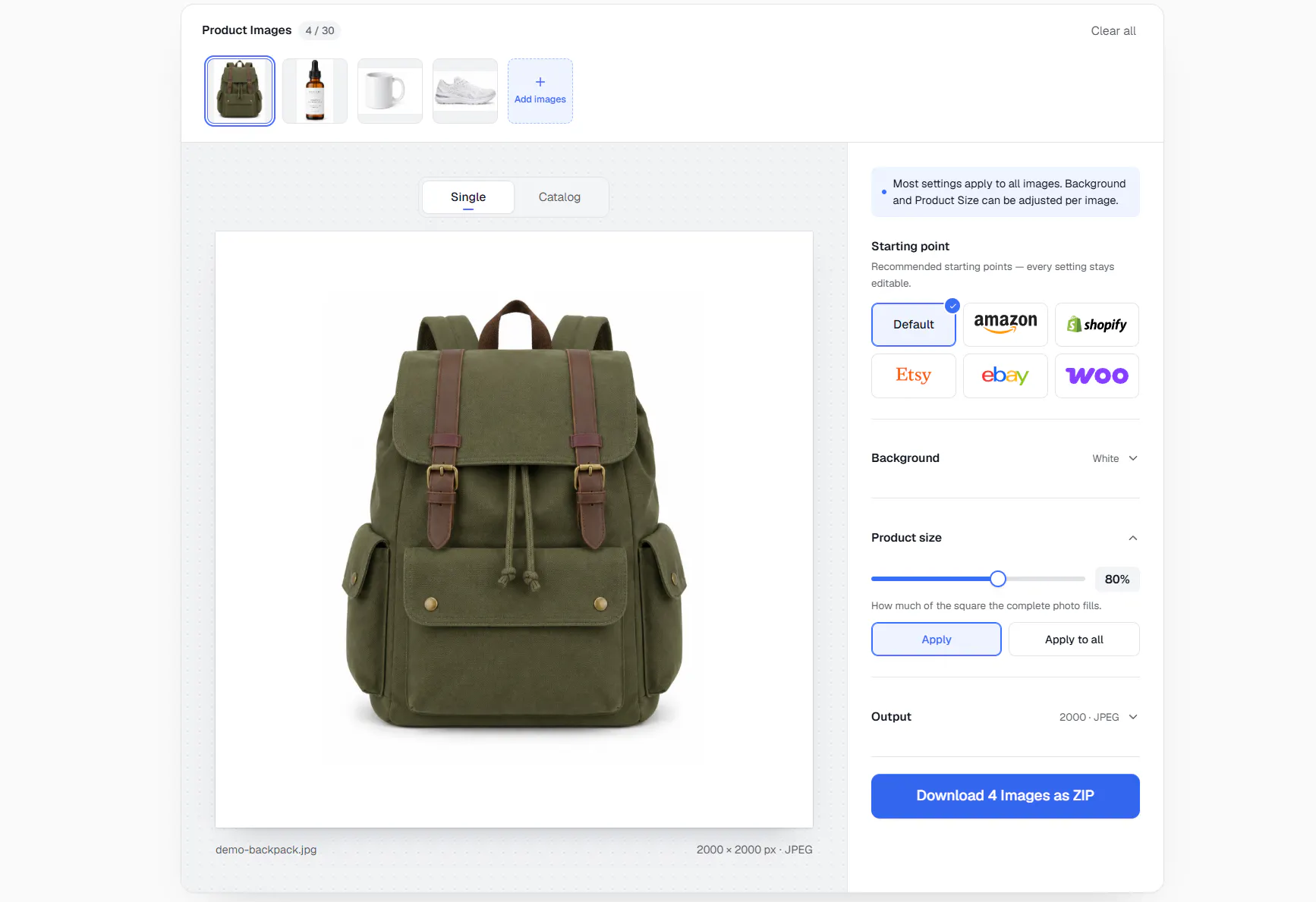Select the eBay starting point preset
This screenshot has width=1316, height=902.
click(x=1005, y=376)
